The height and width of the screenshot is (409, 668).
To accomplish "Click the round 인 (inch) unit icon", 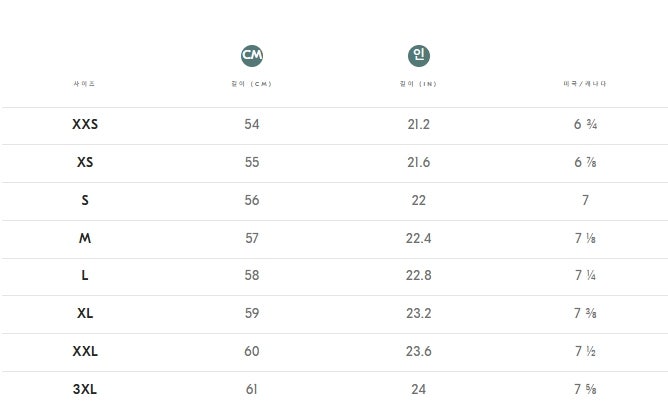I will [418, 55].
